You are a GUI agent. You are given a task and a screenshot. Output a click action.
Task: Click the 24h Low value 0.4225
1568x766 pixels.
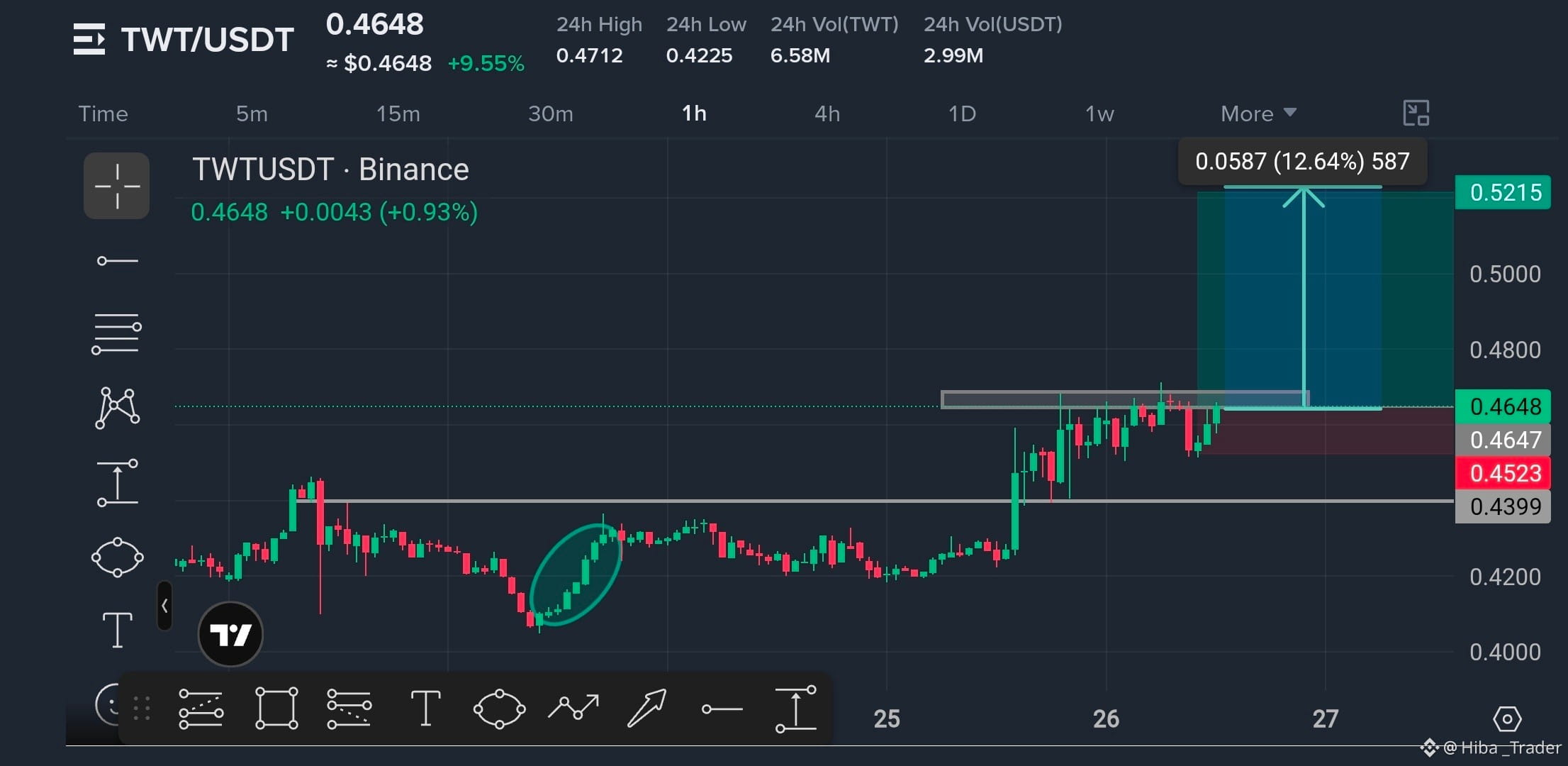tap(699, 55)
